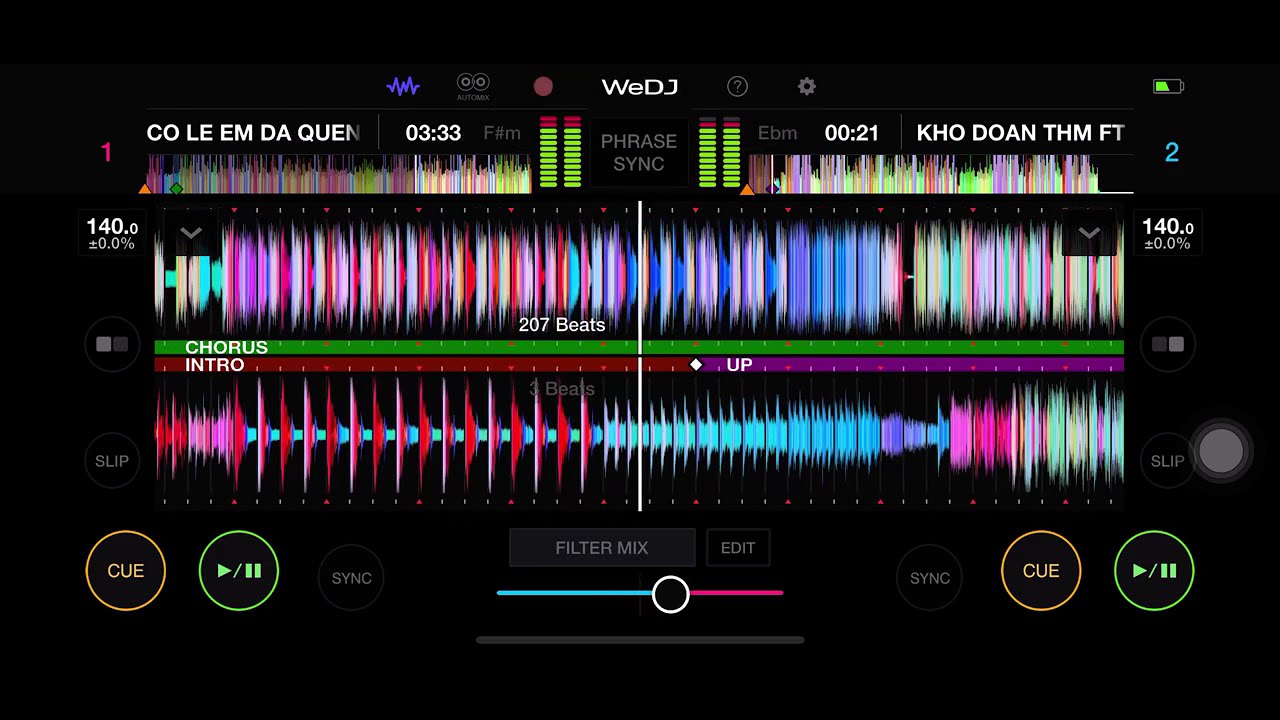Tap the EDIT button

click(738, 548)
